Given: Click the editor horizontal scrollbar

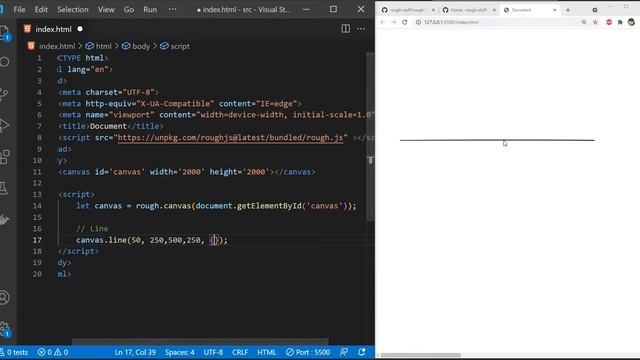Looking at the screenshot, I should point(200,341).
